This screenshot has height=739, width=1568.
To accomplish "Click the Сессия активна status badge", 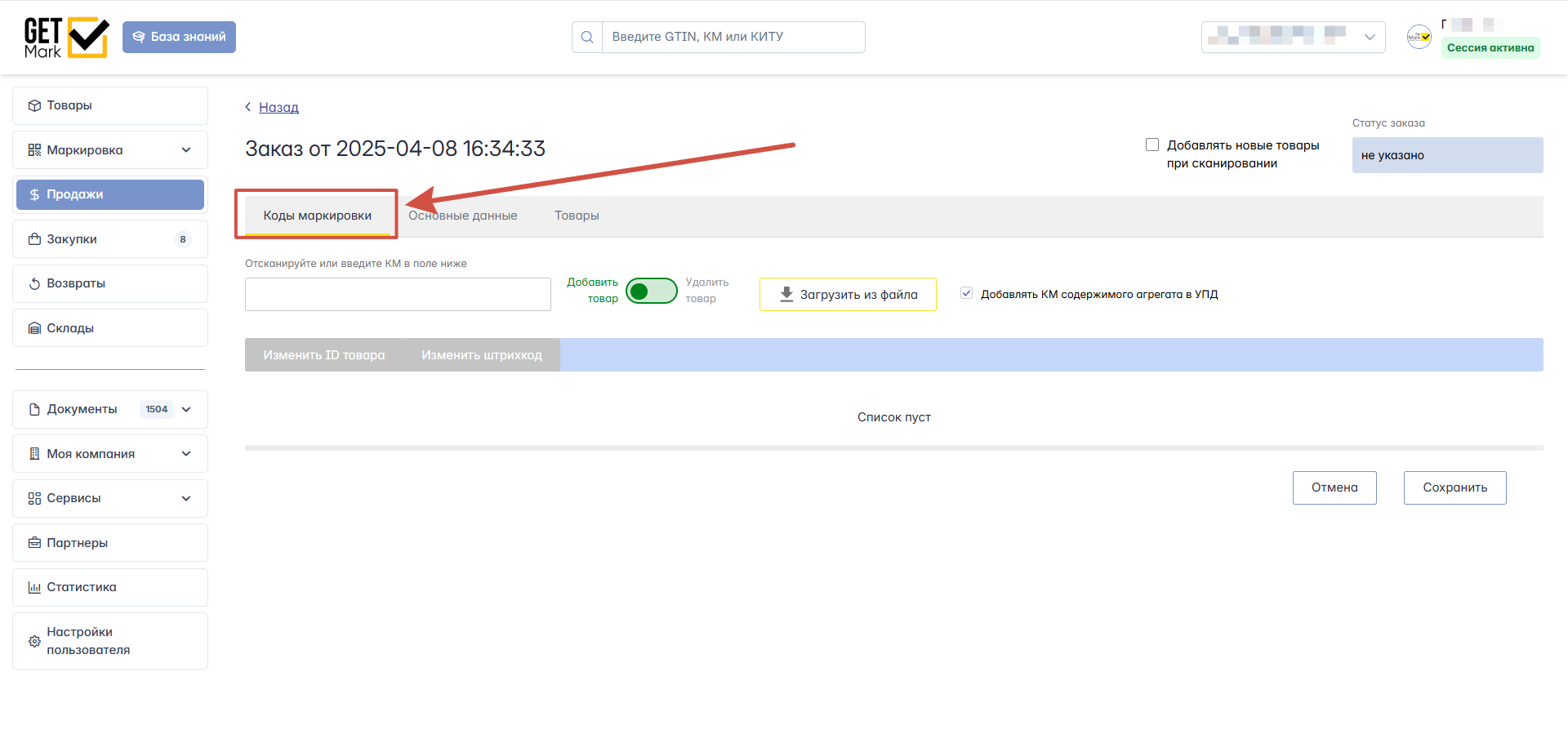I will (x=1490, y=48).
